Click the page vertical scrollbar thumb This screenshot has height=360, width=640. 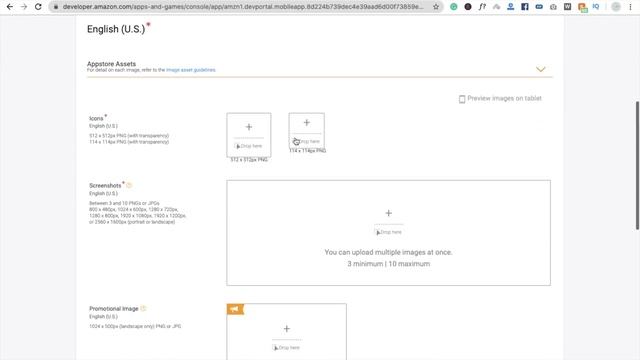[637, 165]
